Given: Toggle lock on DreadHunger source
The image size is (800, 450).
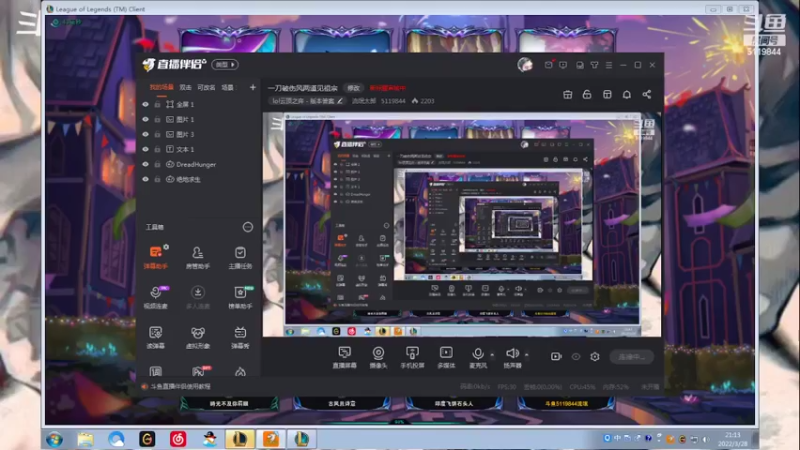Looking at the screenshot, I should (157, 164).
